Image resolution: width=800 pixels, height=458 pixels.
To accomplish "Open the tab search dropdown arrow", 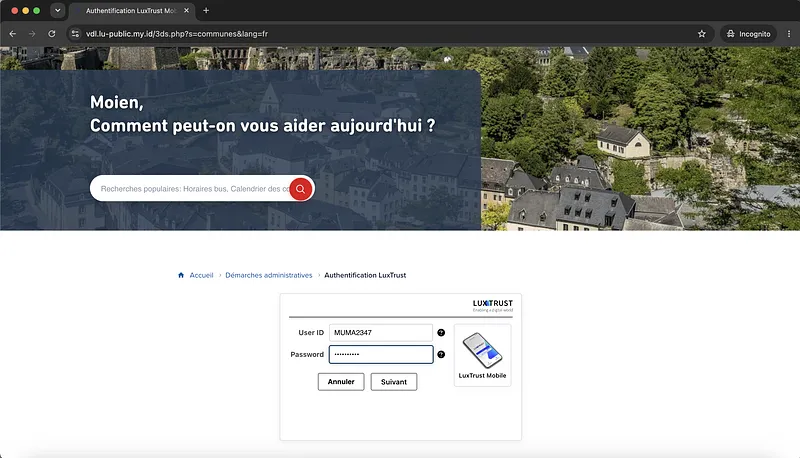I will (x=58, y=10).
